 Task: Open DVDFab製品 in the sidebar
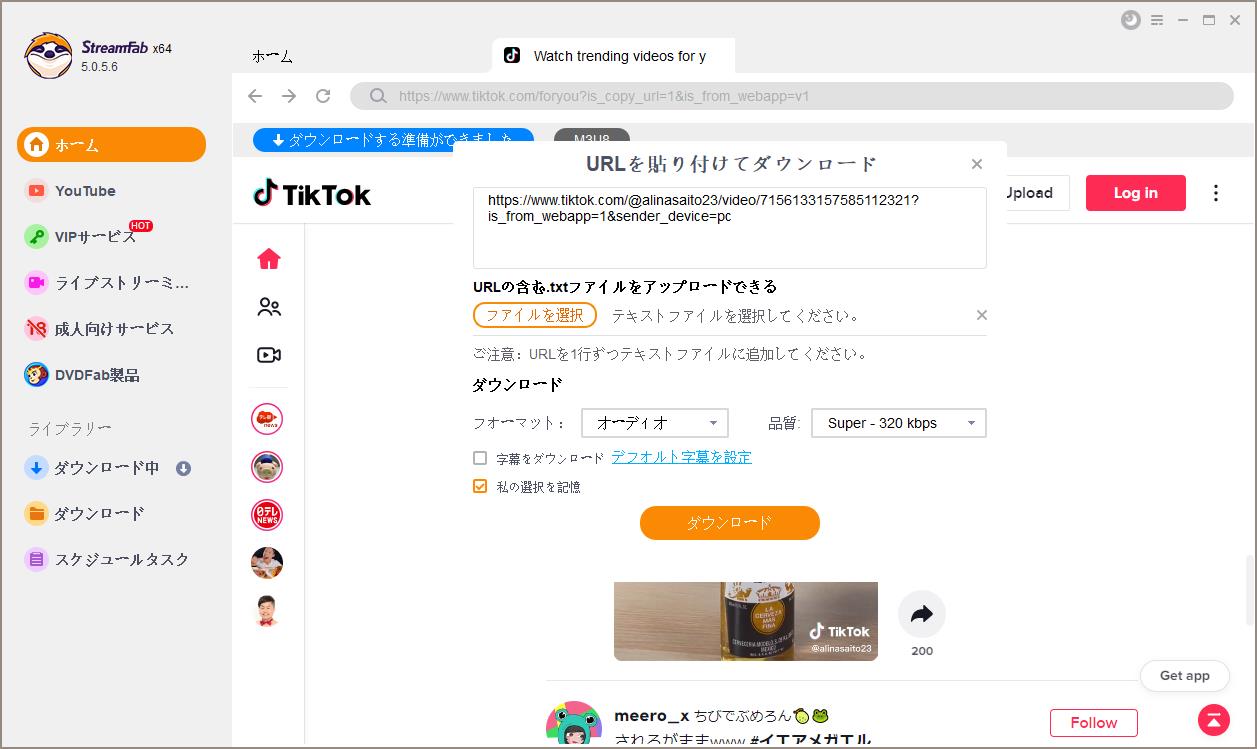[83, 375]
